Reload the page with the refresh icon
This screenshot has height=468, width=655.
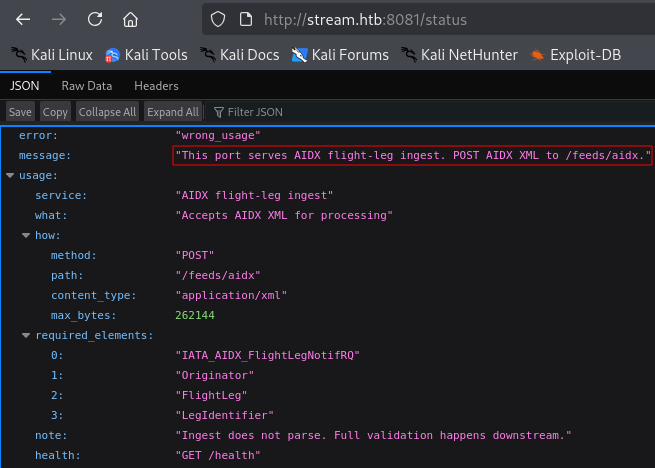click(x=95, y=19)
